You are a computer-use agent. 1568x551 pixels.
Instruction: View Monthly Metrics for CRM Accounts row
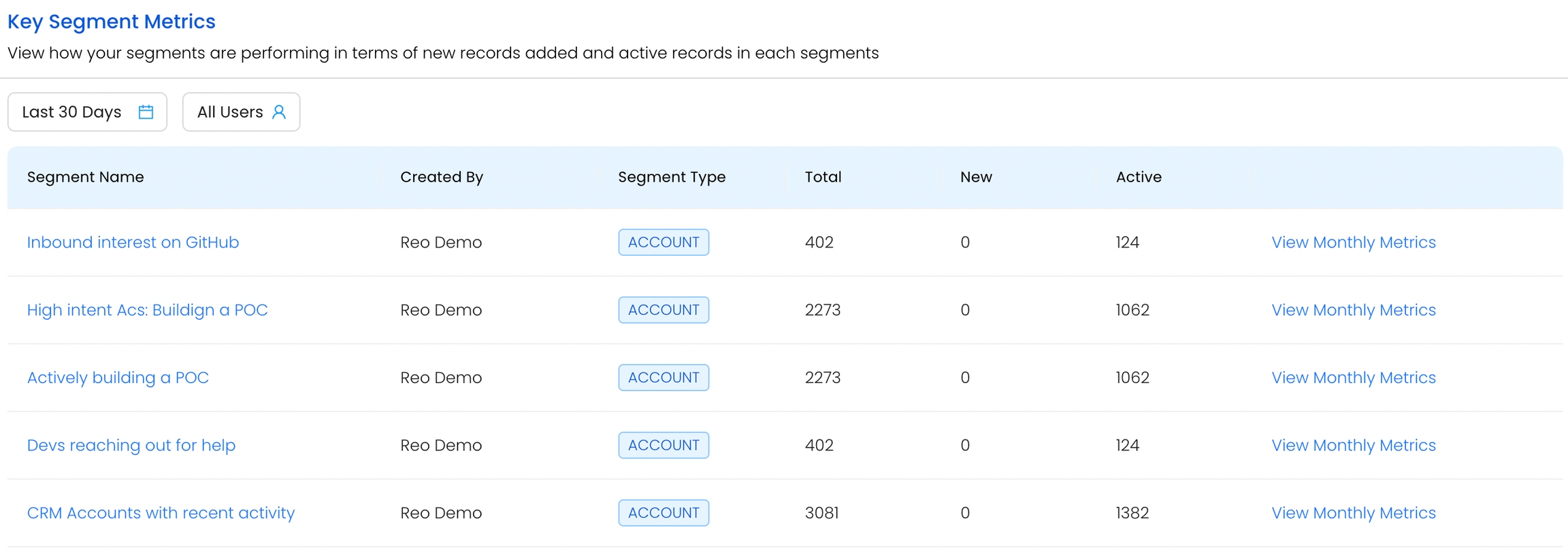pyautogui.click(x=1353, y=513)
